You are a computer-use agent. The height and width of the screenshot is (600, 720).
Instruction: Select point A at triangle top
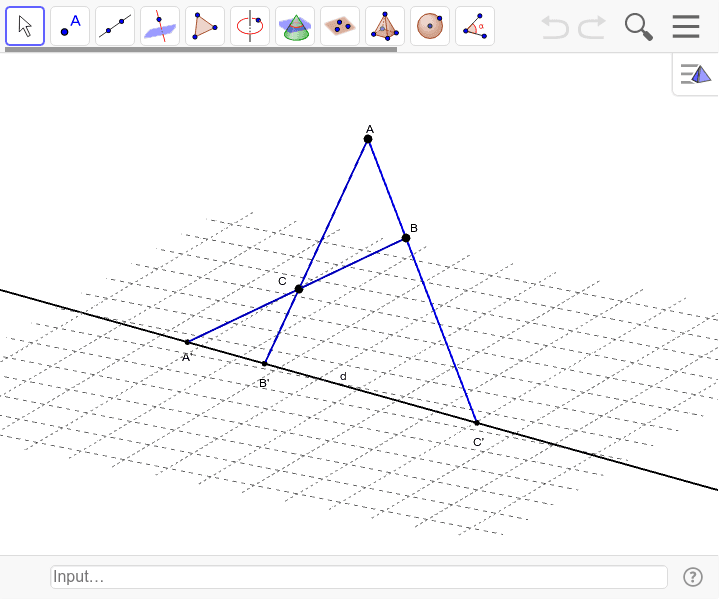pyautogui.click(x=368, y=139)
